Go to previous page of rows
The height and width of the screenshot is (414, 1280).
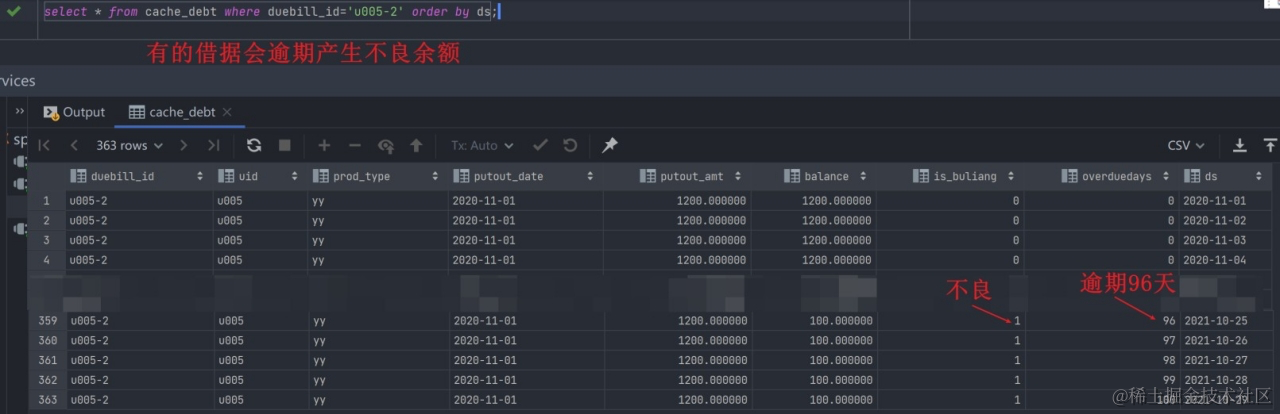(x=74, y=145)
